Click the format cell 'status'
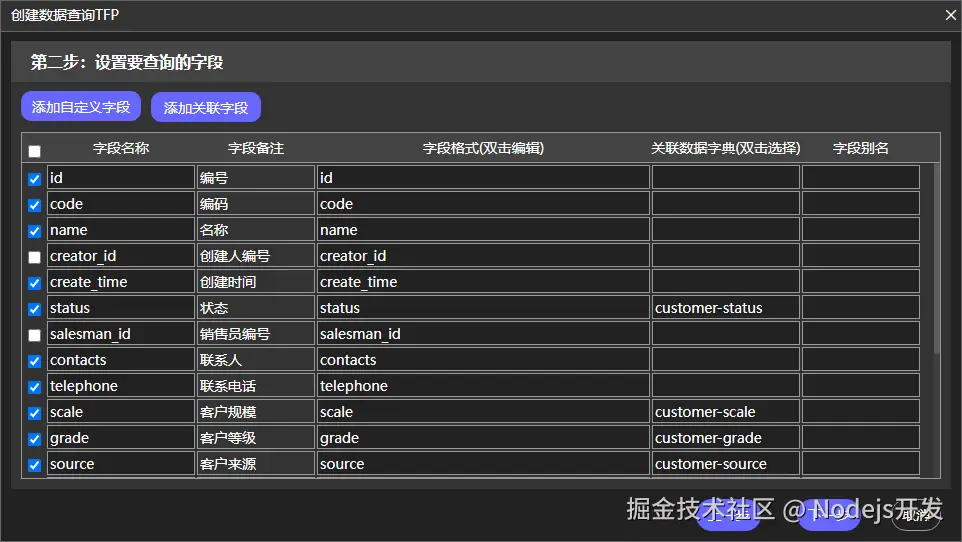The image size is (962, 542). click(483, 308)
